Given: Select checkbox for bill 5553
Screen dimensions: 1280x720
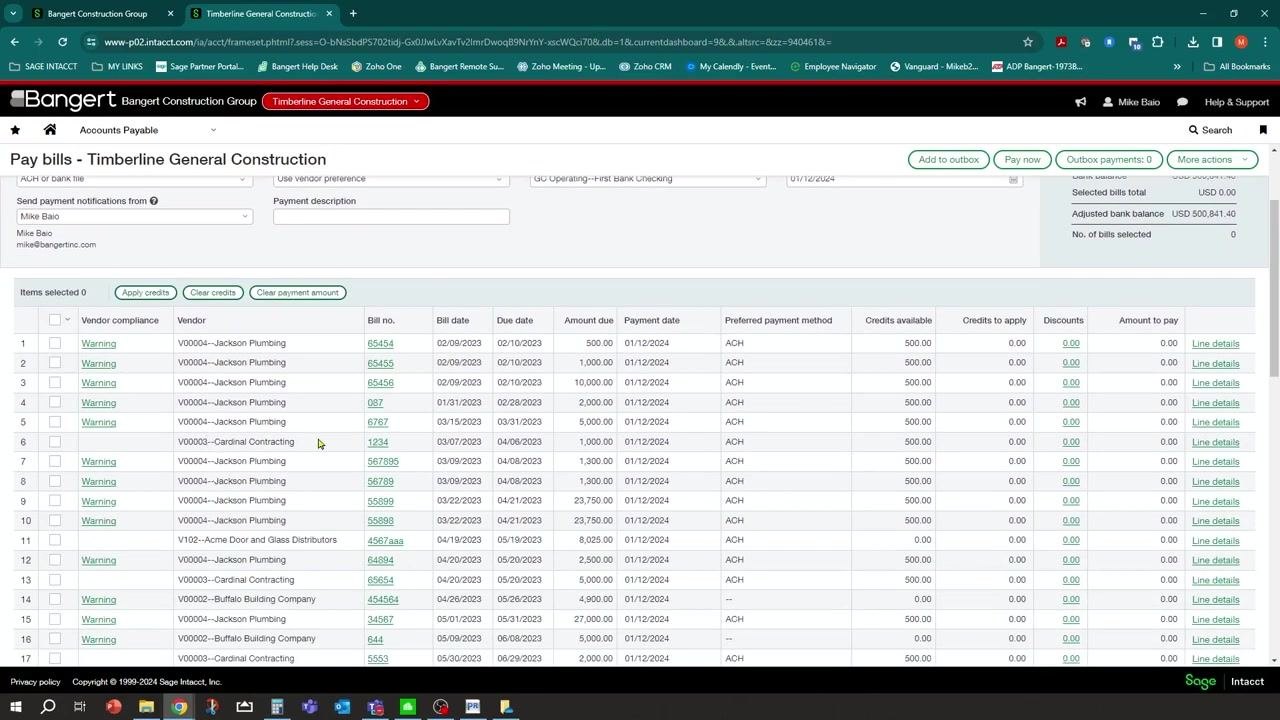Looking at the screenshot, I should point(55,658).
